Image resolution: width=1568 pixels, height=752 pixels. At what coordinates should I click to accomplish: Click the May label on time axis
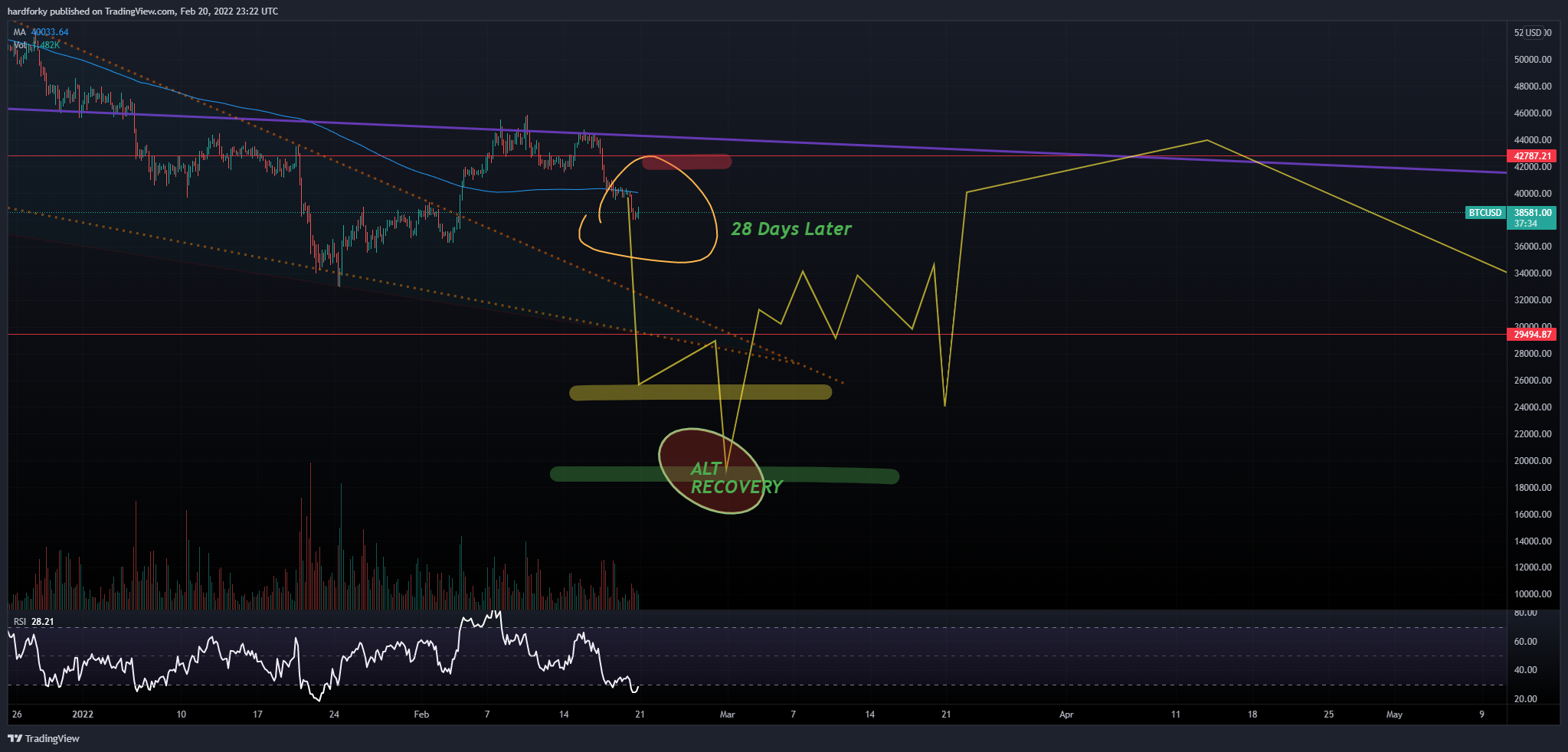pyautogui.click(x=1394, y=714)
